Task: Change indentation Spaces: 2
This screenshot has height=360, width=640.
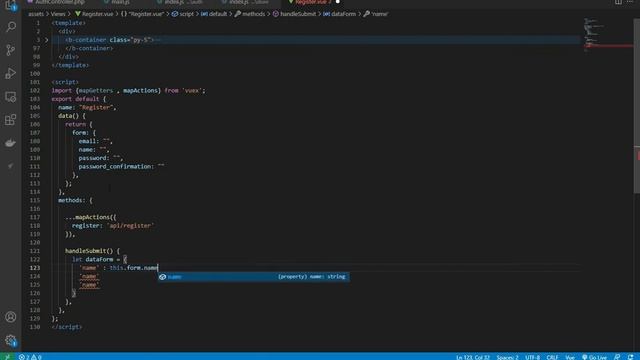Action: coord(507,357)
